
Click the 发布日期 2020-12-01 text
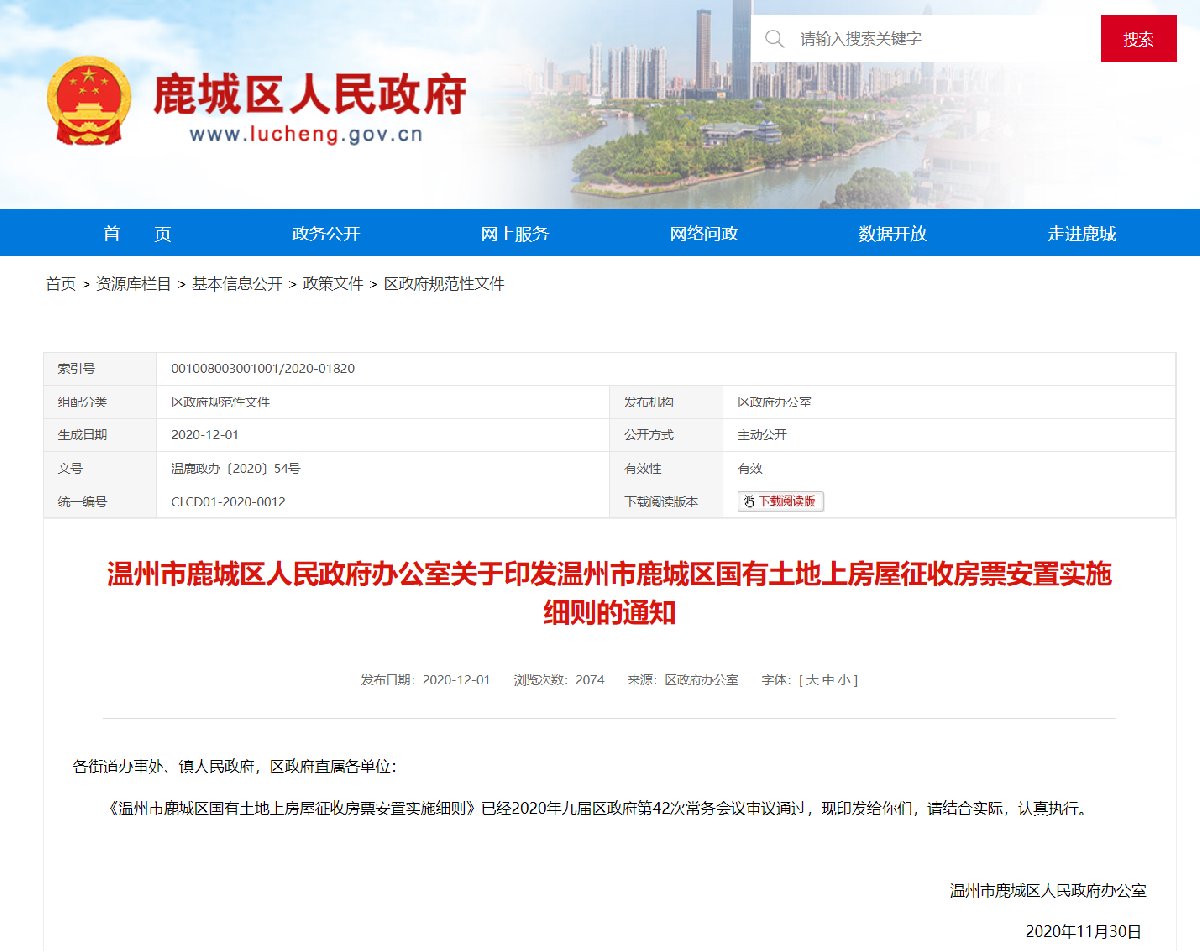tap(426, 680)
